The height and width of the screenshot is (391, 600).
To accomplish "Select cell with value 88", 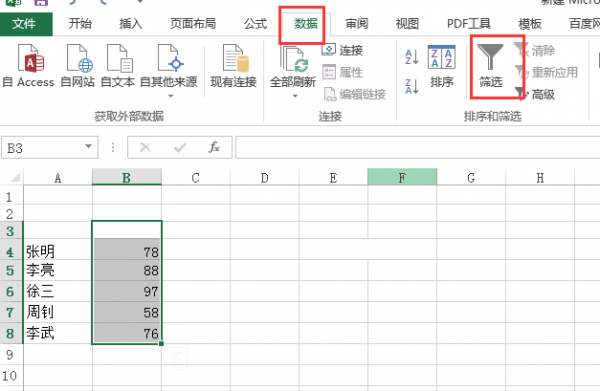I will click(x=127, y=270).
